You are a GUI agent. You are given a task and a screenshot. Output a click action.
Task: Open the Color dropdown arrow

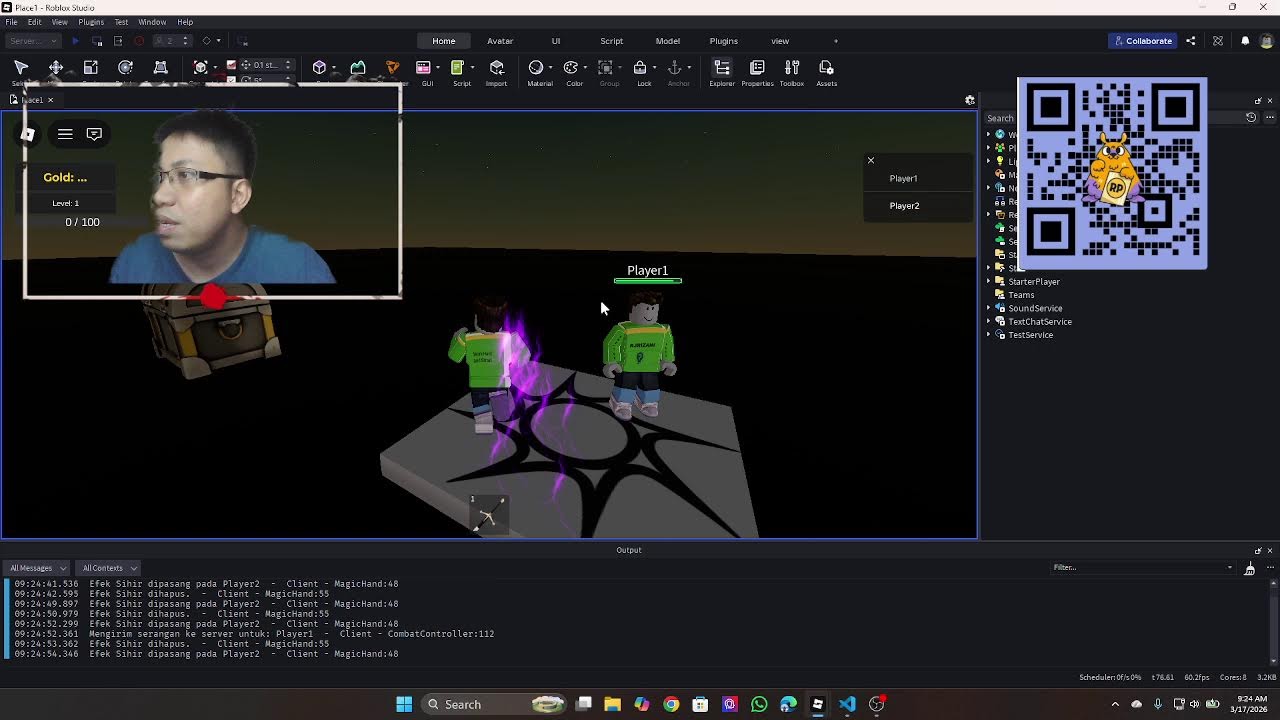click(x=584, y=68)
